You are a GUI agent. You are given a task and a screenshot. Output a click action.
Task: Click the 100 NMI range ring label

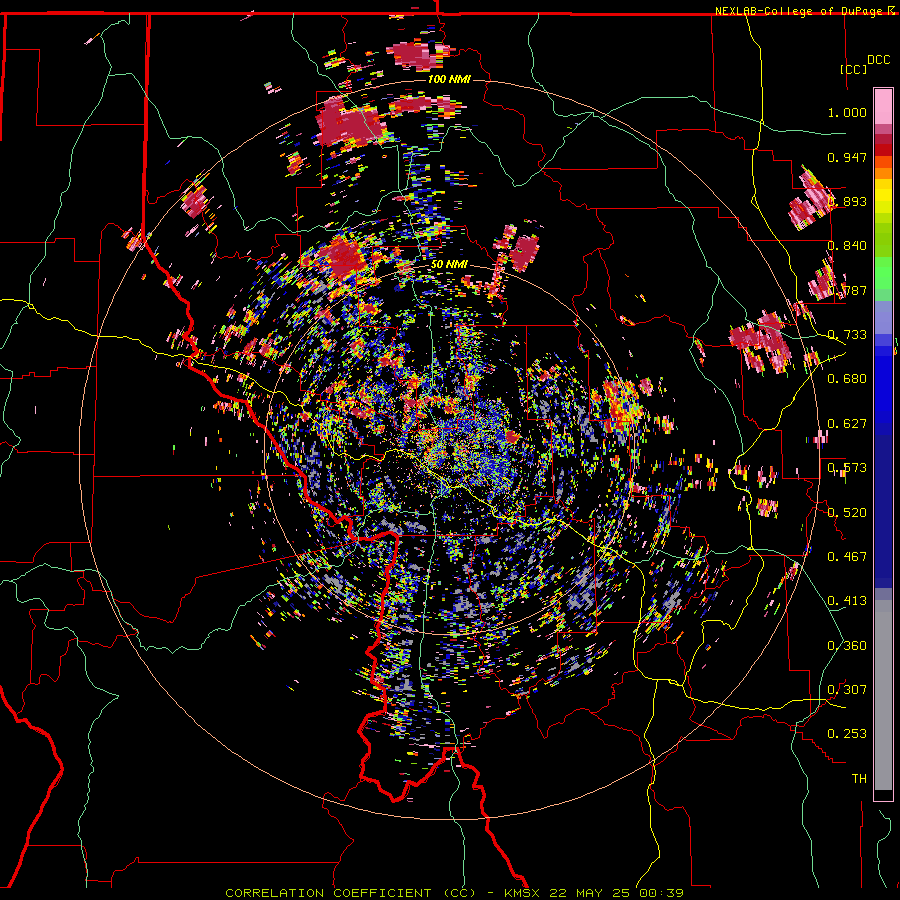449,79
